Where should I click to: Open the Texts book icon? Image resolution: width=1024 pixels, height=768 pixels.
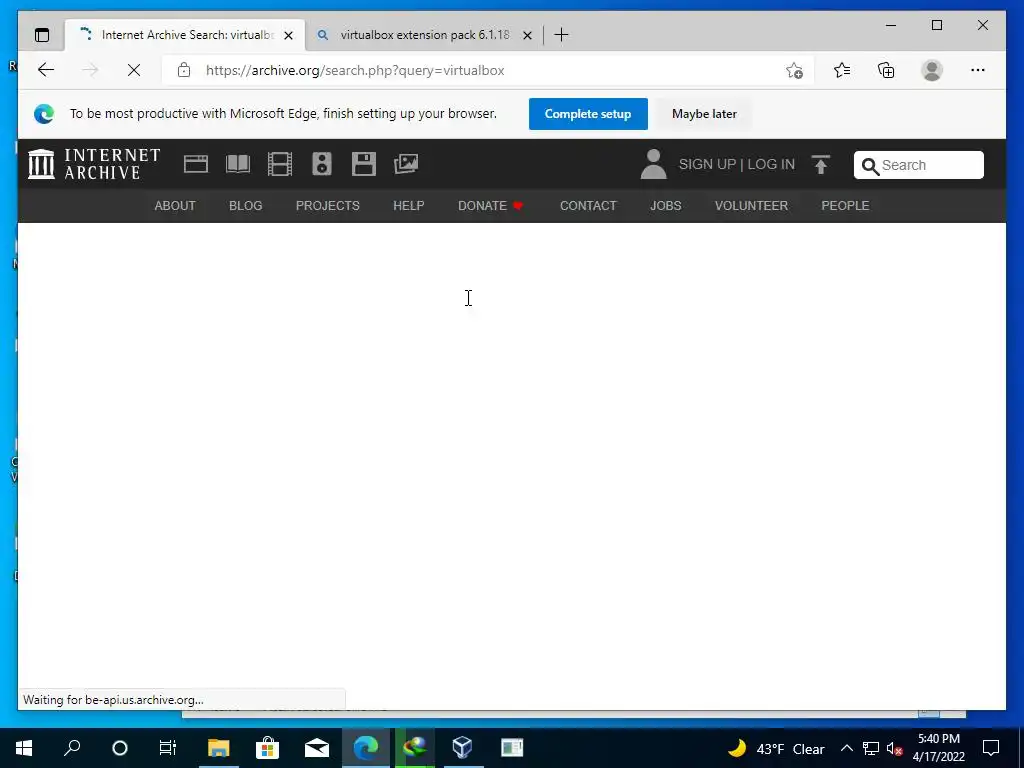tap(238, 164)
